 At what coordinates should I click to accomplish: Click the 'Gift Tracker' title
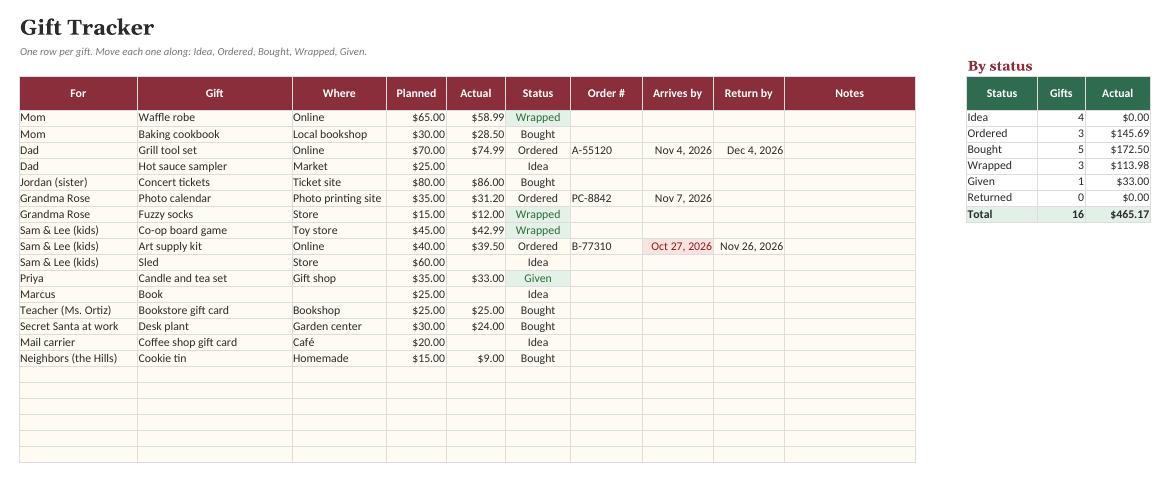(86, 28)
